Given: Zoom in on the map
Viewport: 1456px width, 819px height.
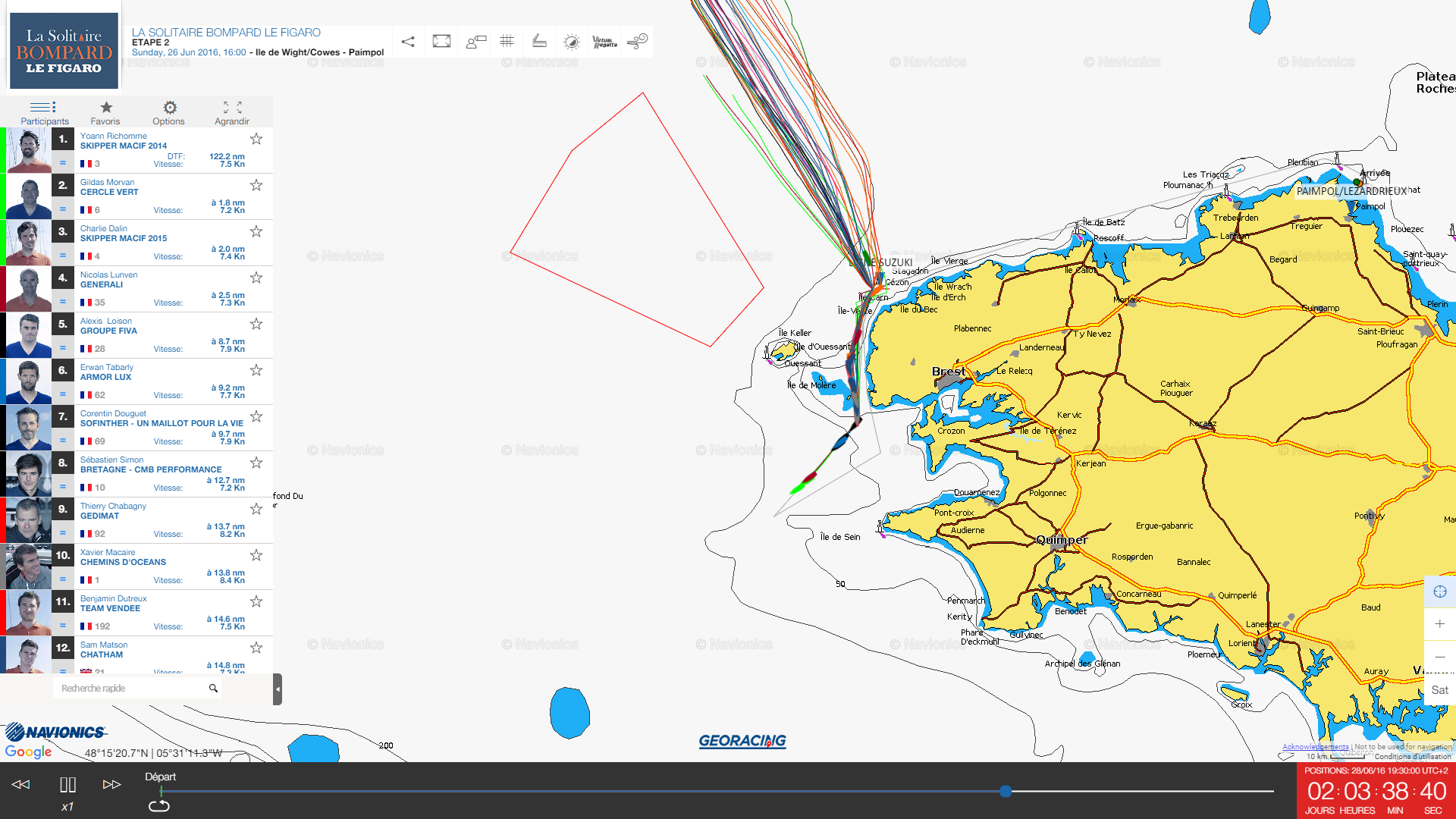Looking at the screenshot, I should pos(1439,624).
